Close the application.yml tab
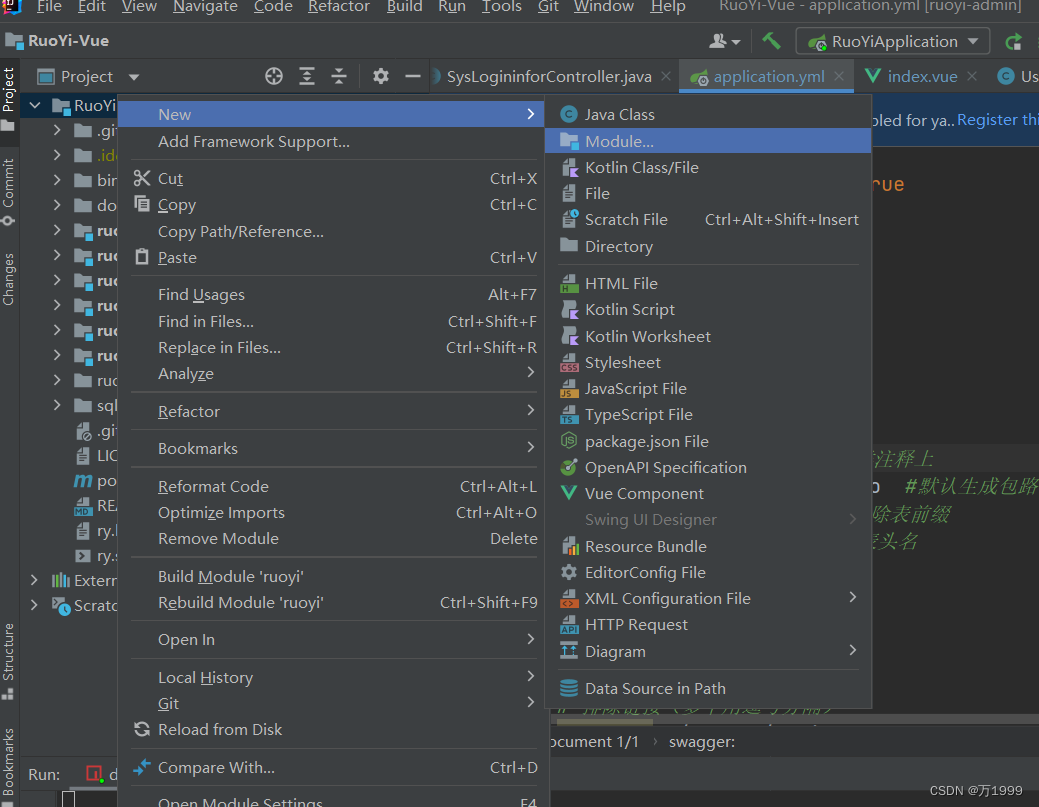 pos(839,76)
